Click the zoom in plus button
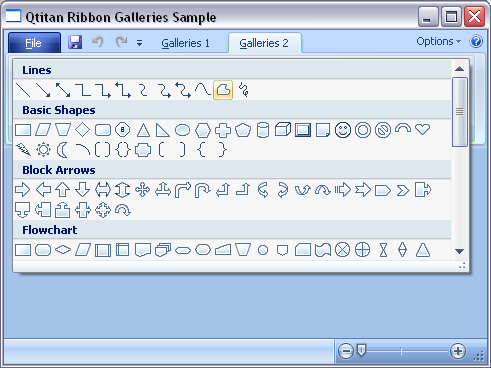This screenshot has height=368, width=491. click(458, 351)
